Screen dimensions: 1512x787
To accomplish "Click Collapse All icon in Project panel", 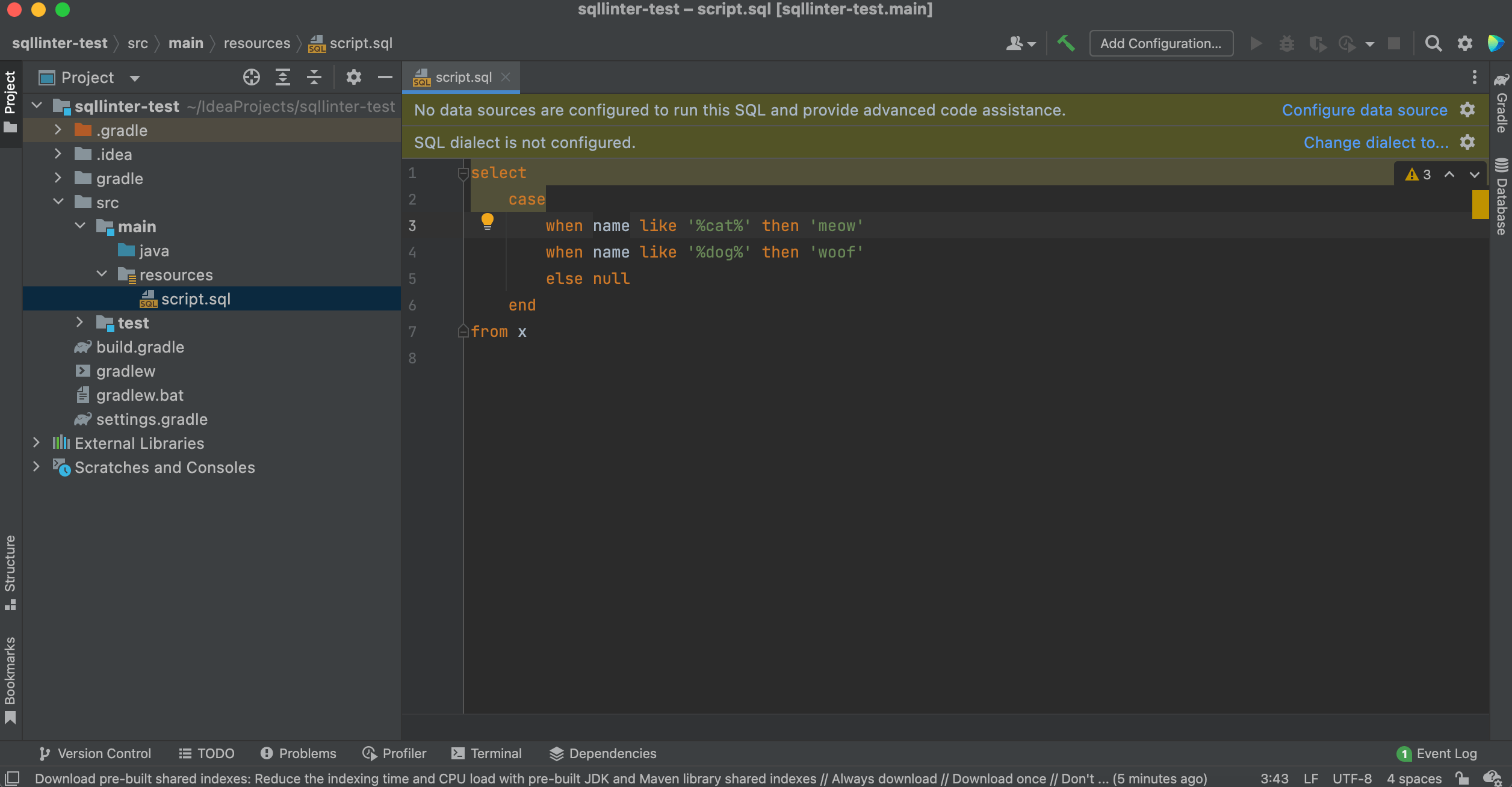I will pos(314,77).
